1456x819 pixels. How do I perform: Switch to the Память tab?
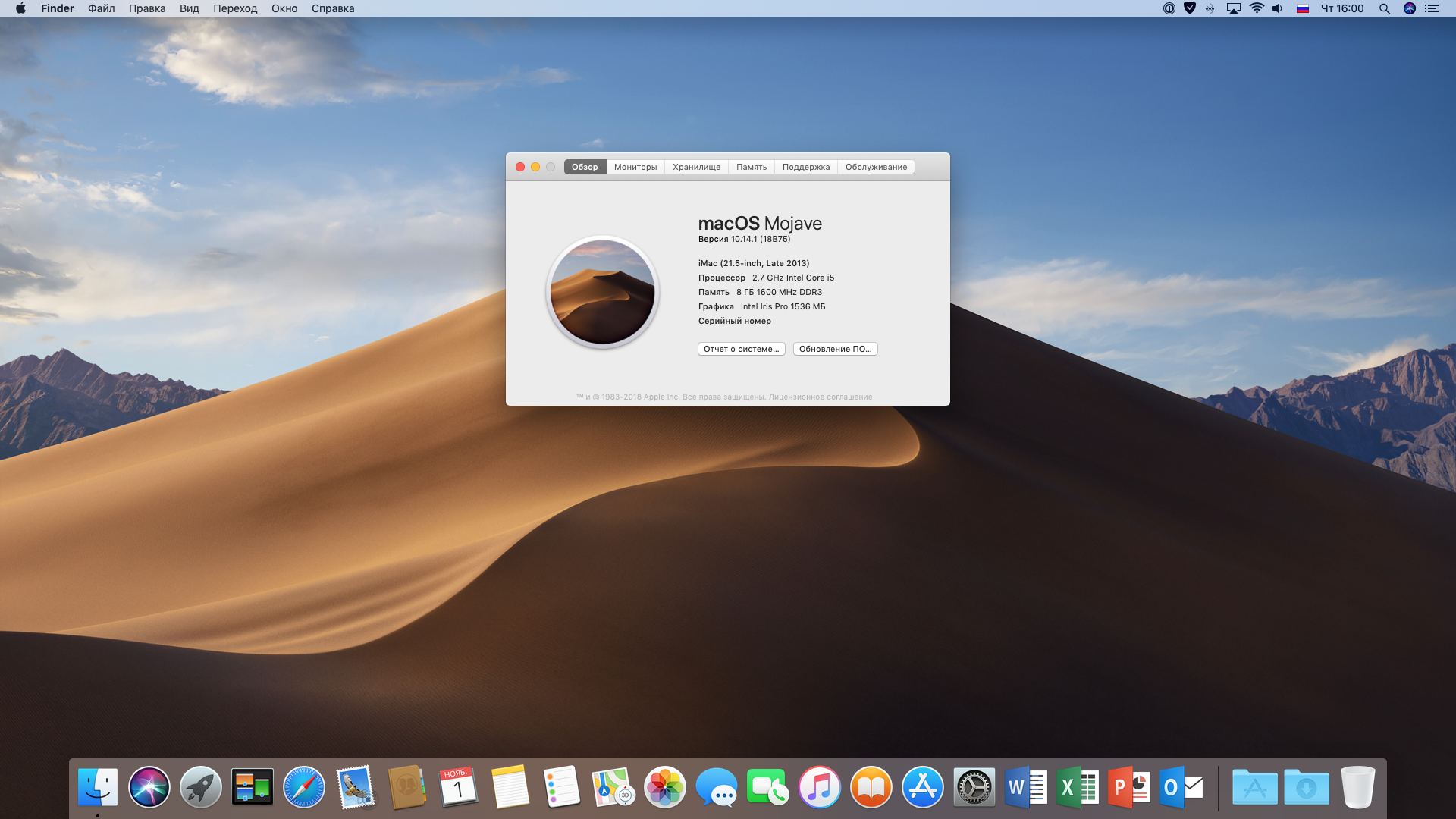click(752, 167)
